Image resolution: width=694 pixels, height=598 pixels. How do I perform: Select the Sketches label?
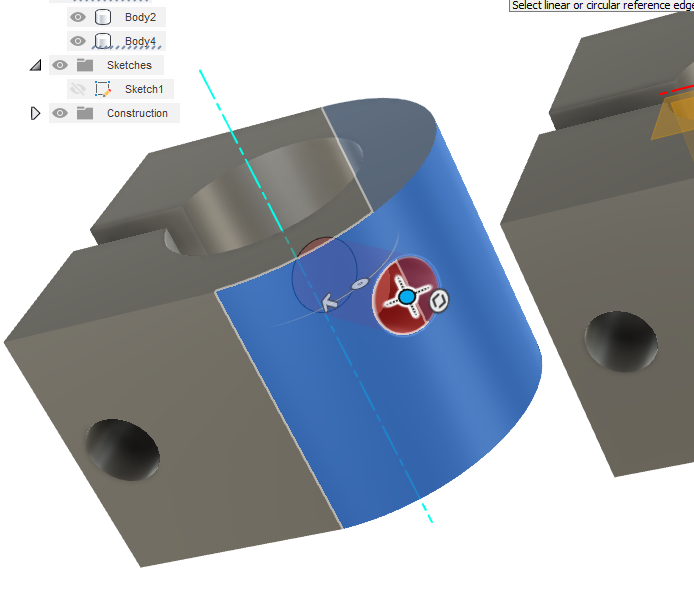[x=129, y=65]
